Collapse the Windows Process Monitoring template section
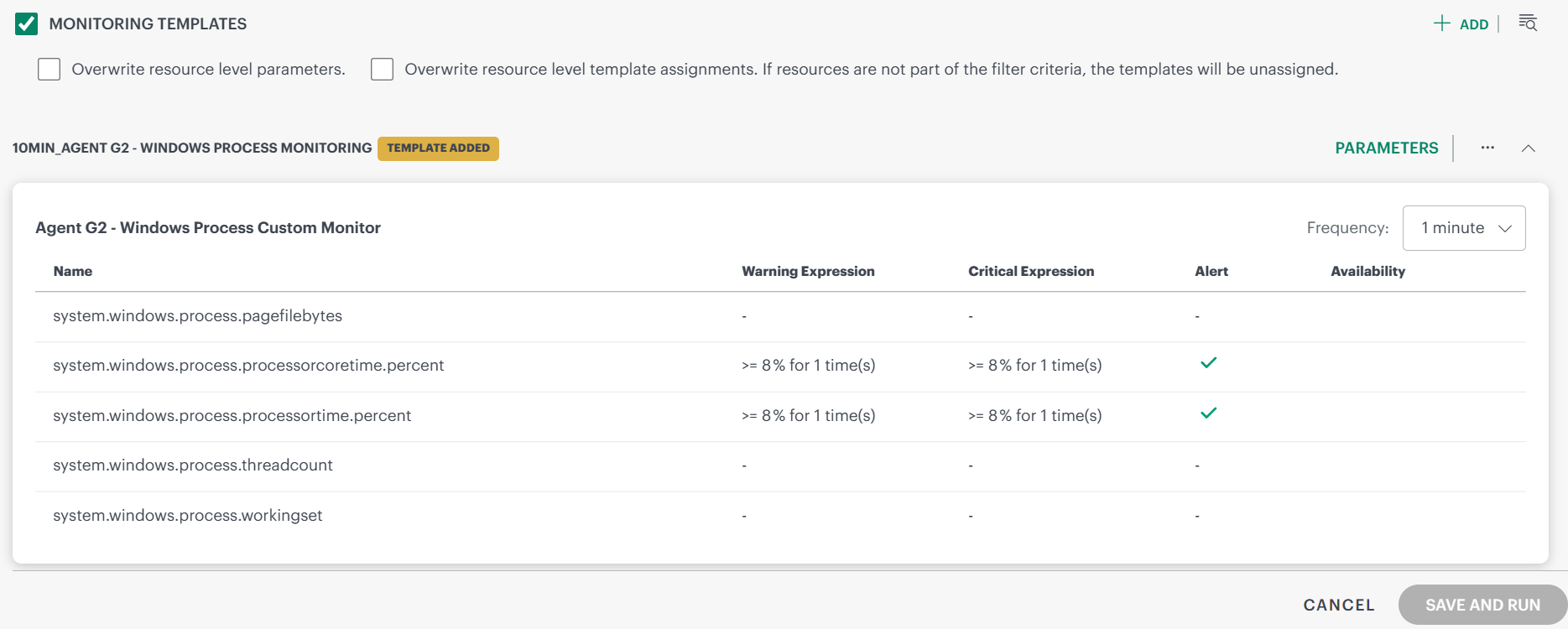 [1529, 148]
